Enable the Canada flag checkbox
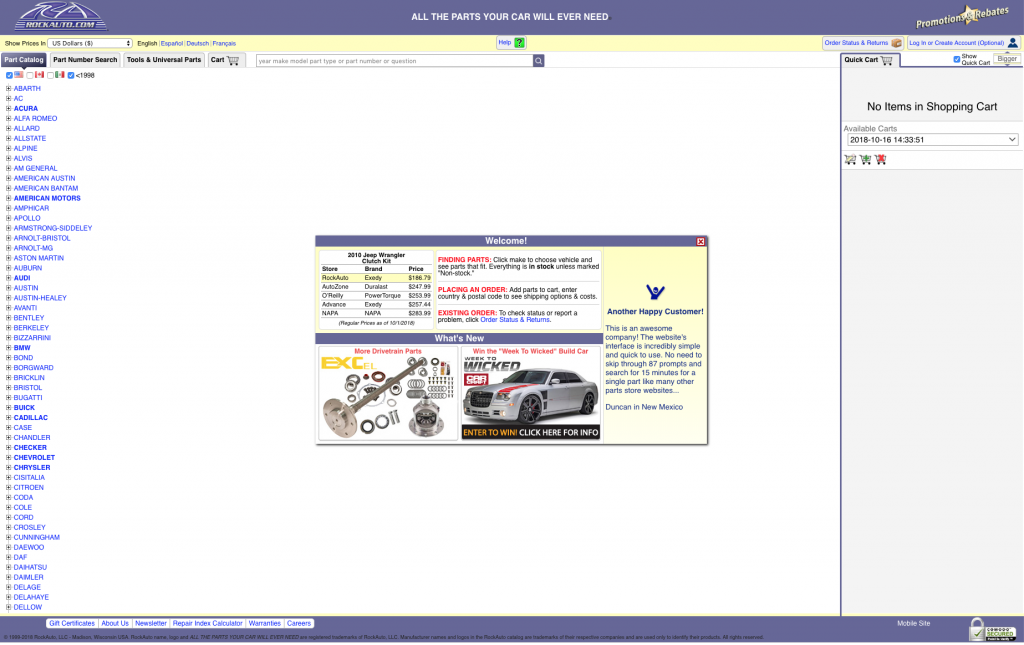 click(30, 75)
